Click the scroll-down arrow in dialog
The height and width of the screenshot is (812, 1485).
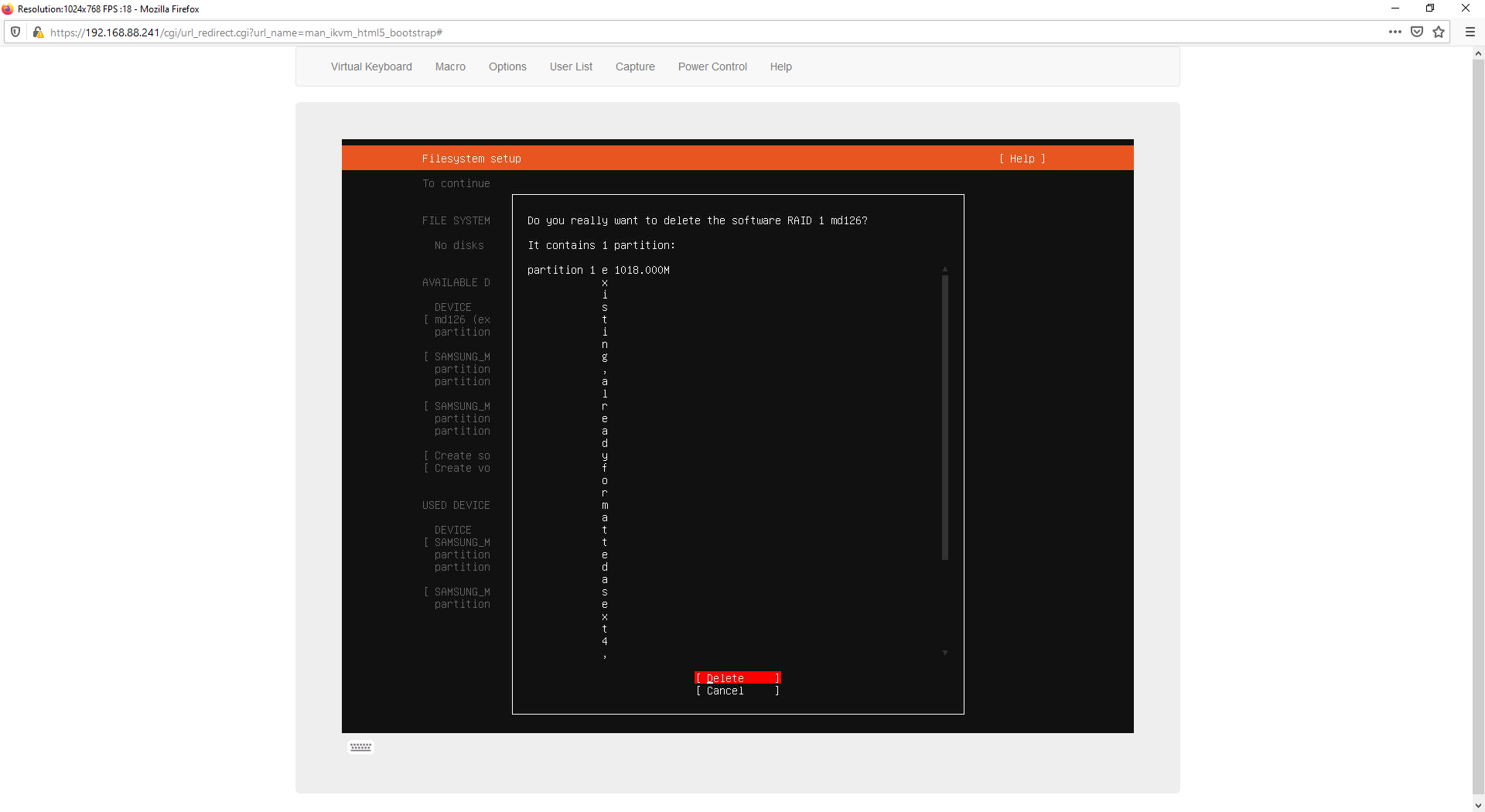point(945,653)
